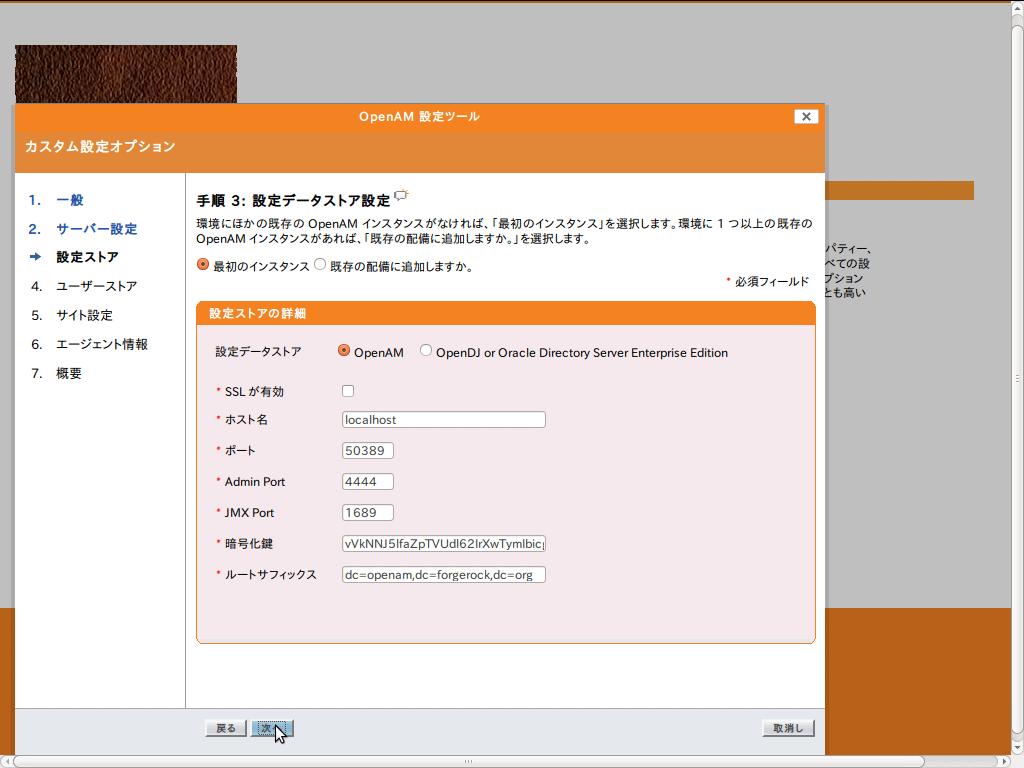Click the horizontal scrollbar at page bottom
Screen dimensions: 1024x768
(x=468, y=761)
